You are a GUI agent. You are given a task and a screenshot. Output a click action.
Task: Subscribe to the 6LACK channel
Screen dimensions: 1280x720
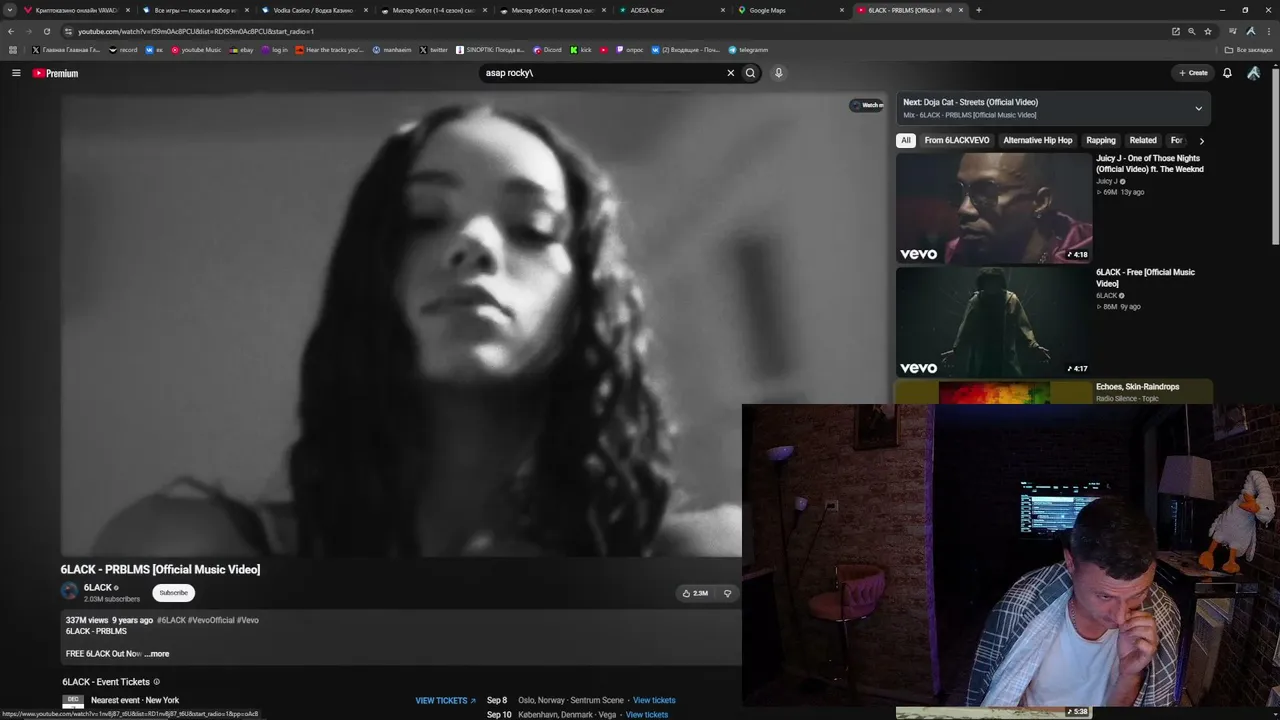coord(173,593)
